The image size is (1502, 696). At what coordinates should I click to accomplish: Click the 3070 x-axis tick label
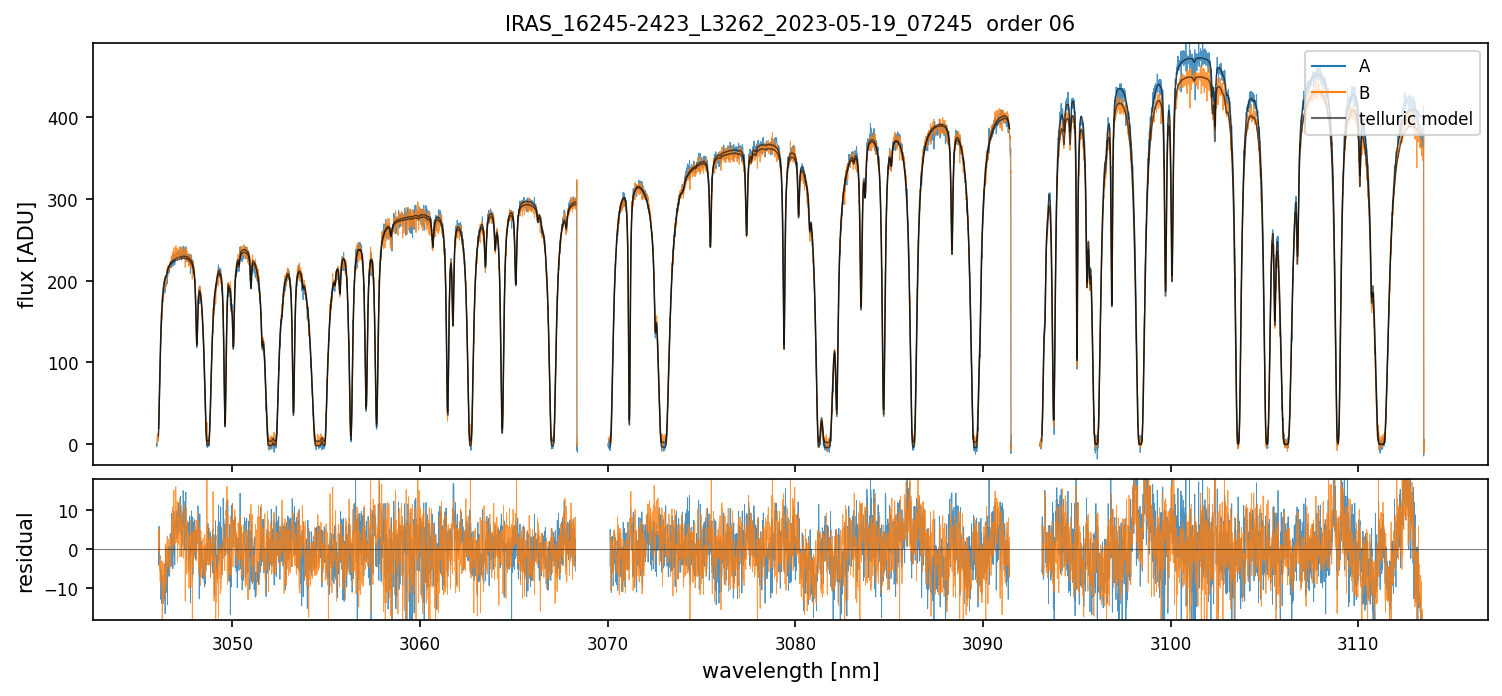pyautogui.click(x=608, y=641)
